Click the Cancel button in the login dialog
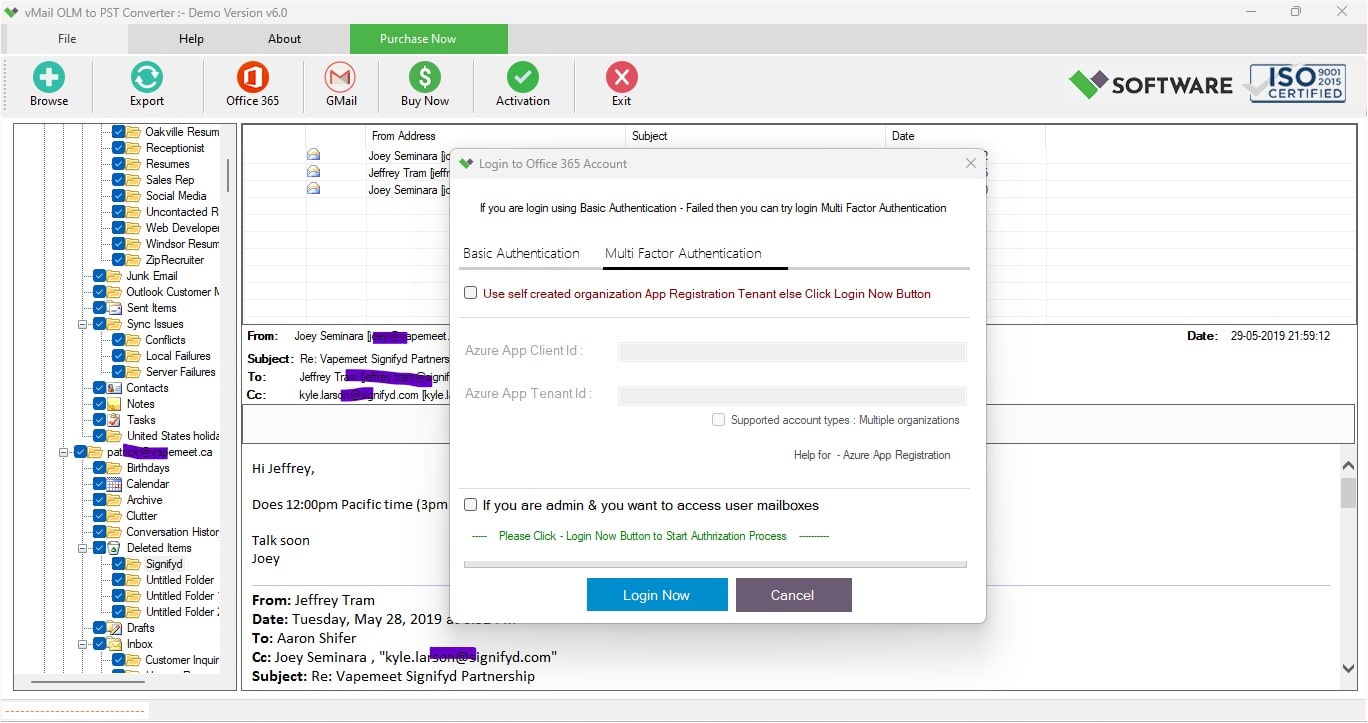The image size is (1368, 723). click(792, 595)
